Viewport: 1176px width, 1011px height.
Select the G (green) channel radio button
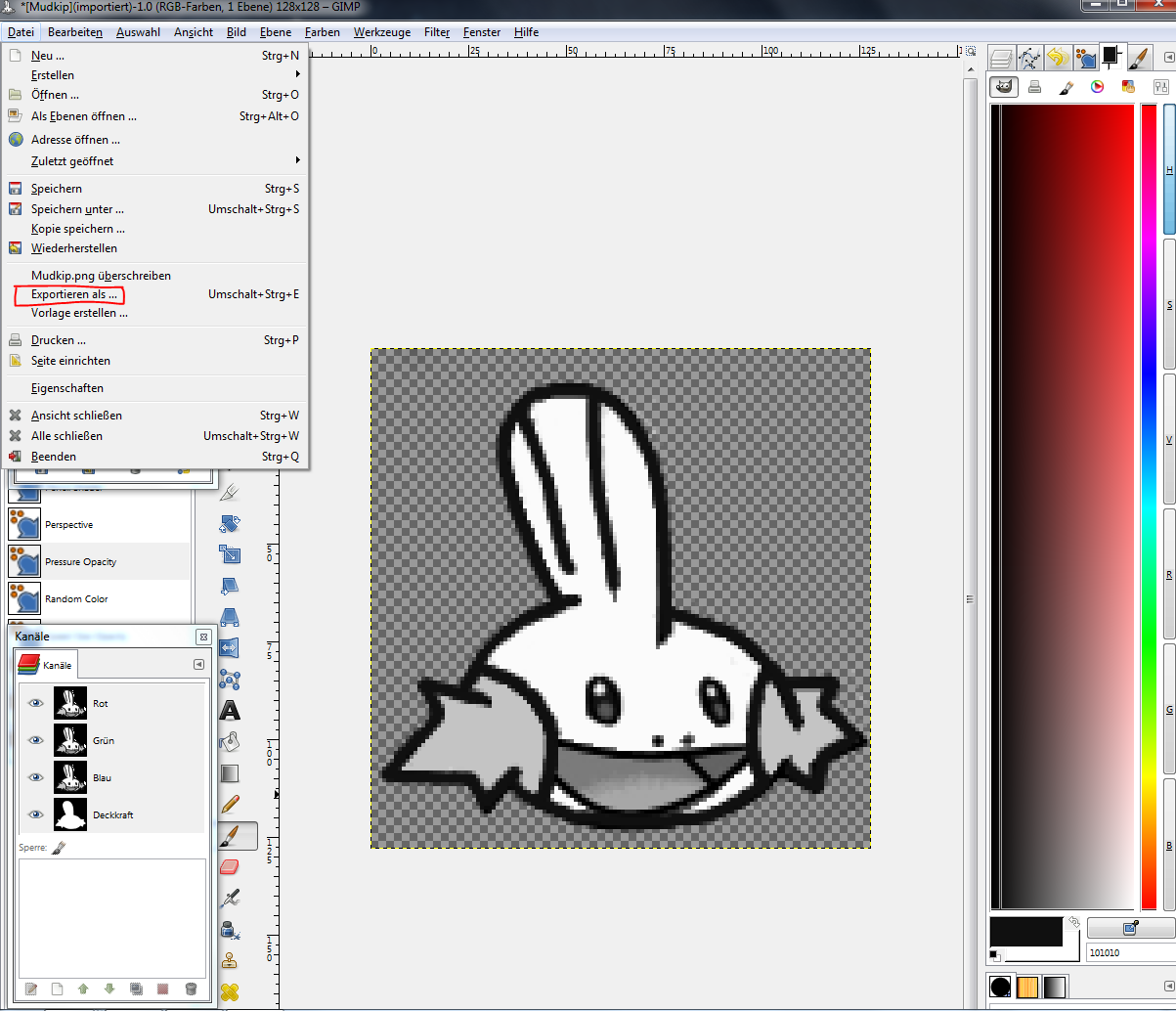tap(1170, 708)
